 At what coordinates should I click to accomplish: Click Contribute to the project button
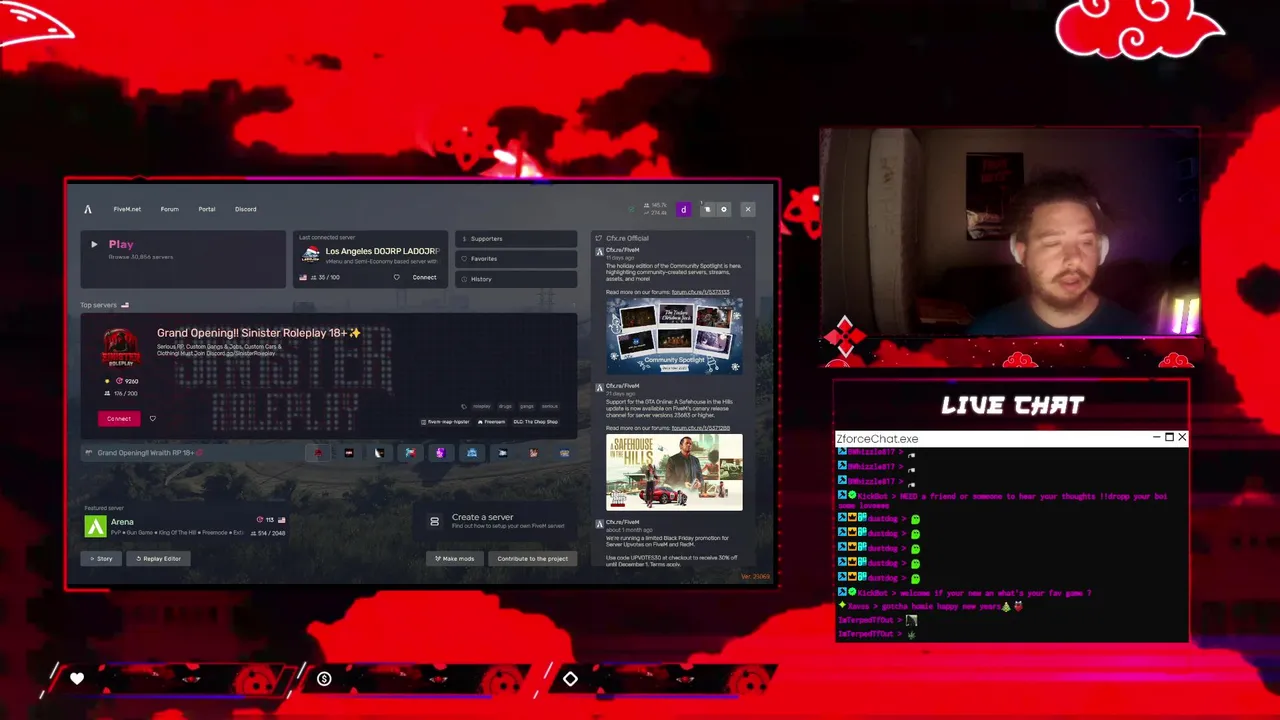pyautogui.click(x=532, y=559)
